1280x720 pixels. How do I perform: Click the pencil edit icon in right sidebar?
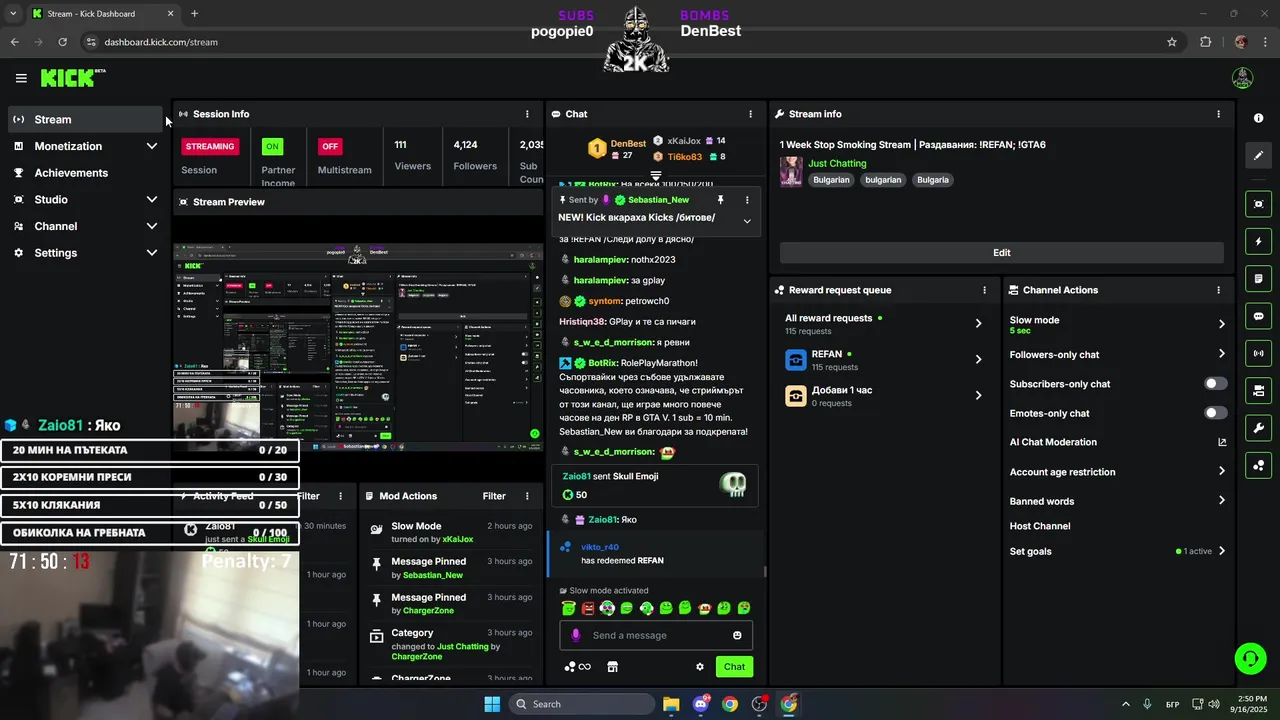1258,155
